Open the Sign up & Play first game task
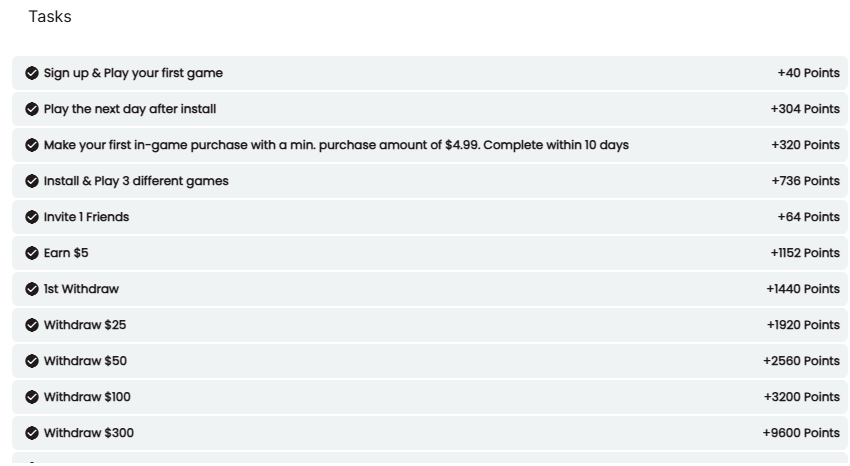This screenshot has width=850, height=466. coord(133,73)
